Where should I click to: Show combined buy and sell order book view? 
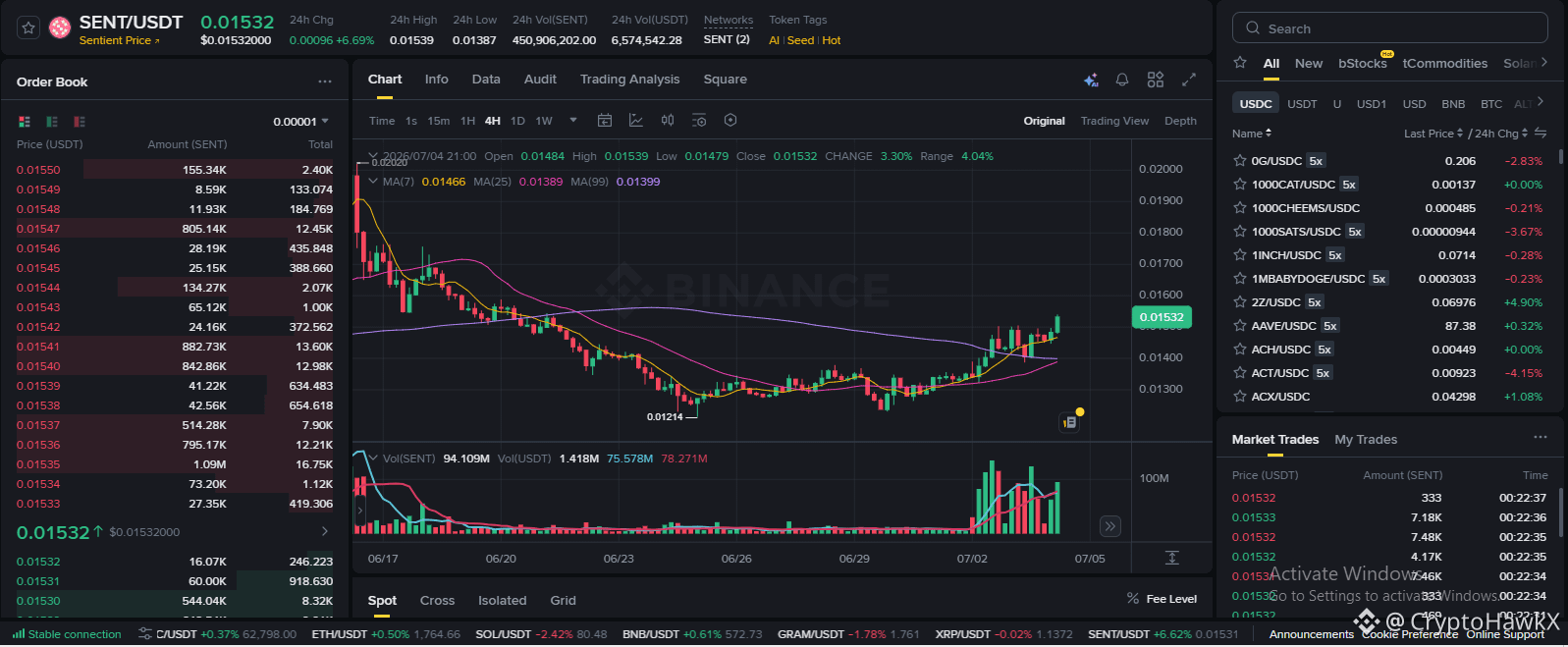click(x=25, y=122)
